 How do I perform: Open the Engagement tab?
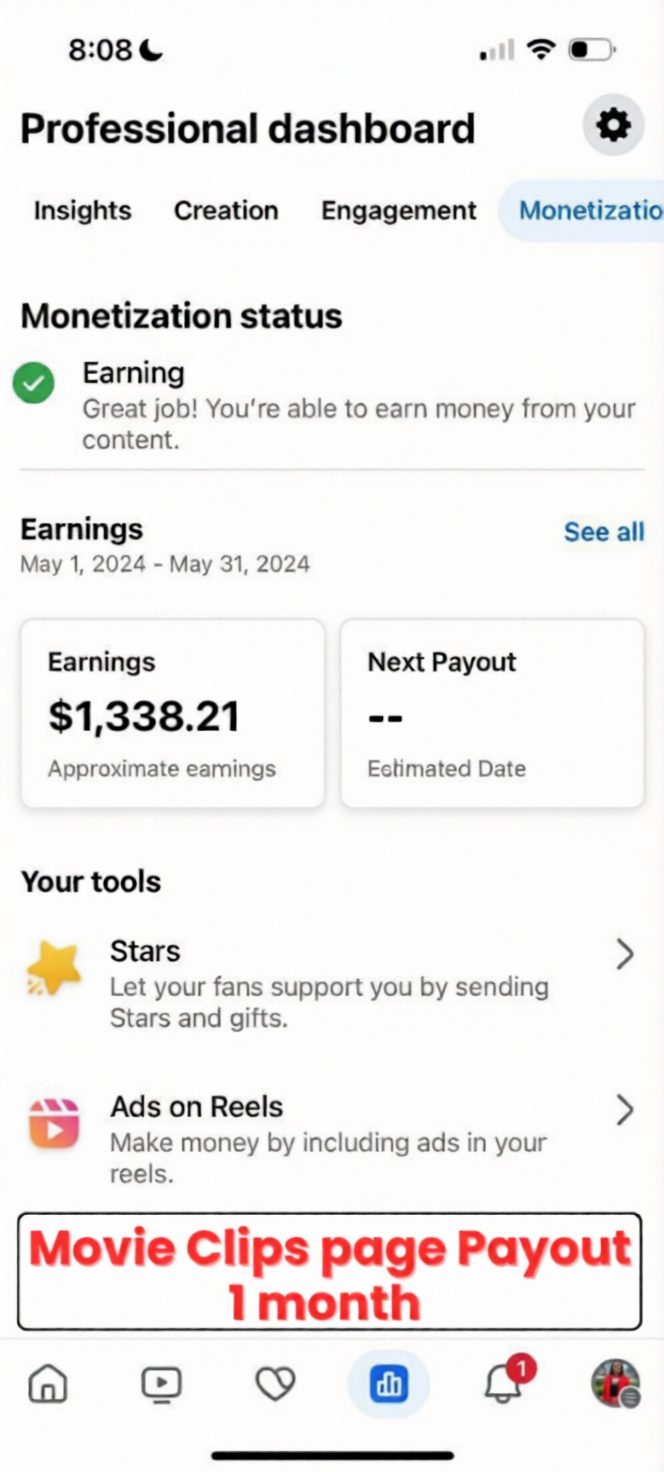[398, 211]
